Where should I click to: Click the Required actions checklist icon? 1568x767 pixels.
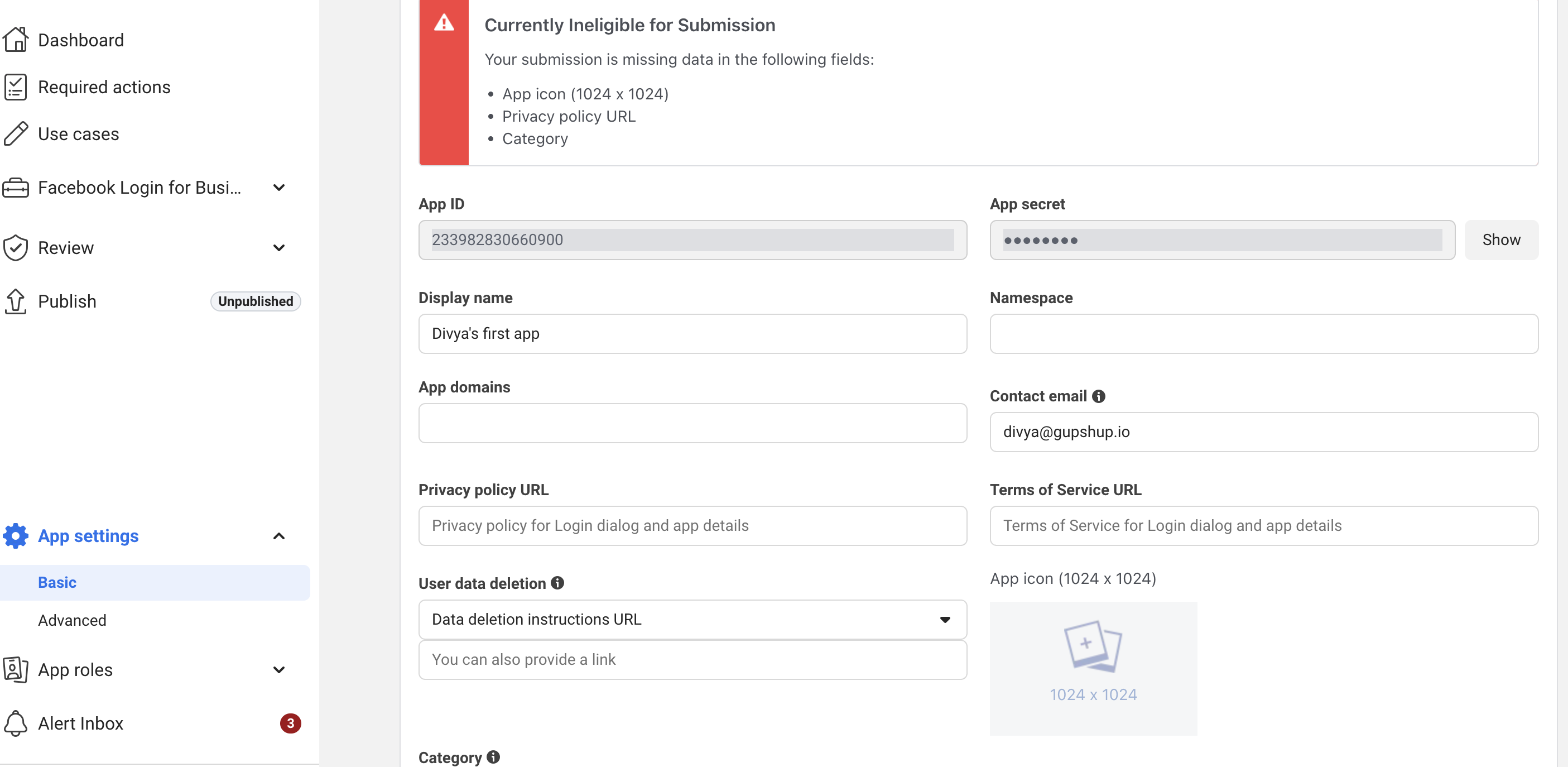click(x=16, y=87)
